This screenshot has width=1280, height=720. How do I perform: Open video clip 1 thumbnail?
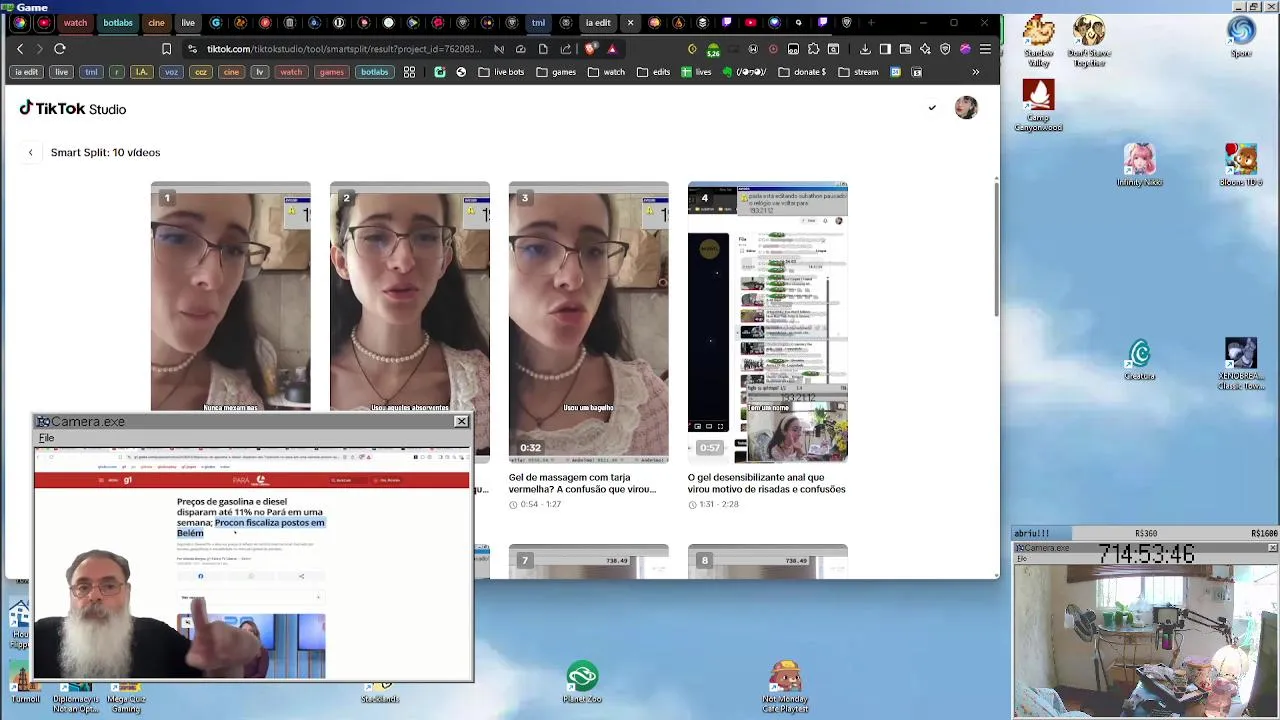click(231, 296)
